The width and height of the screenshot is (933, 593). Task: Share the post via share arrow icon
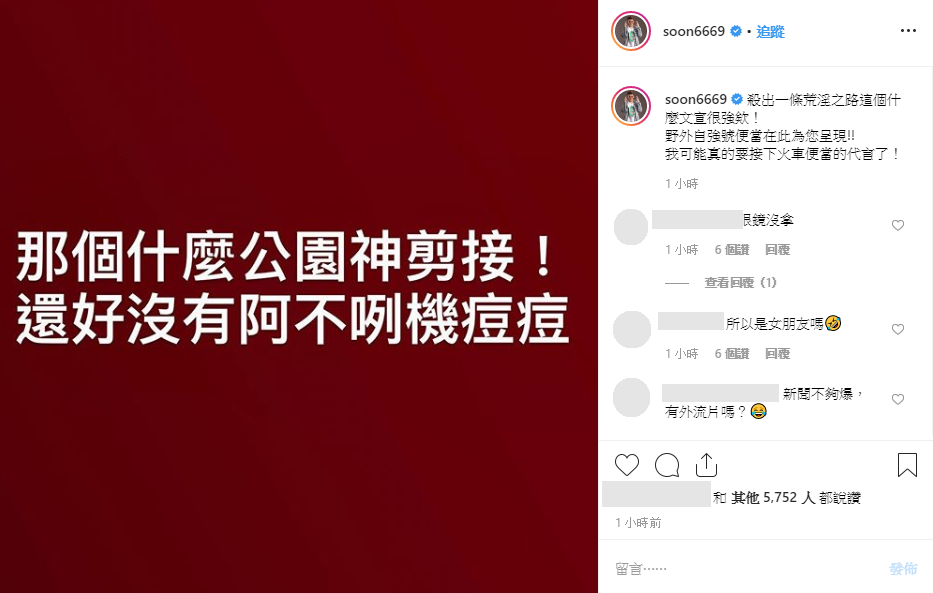706,465
